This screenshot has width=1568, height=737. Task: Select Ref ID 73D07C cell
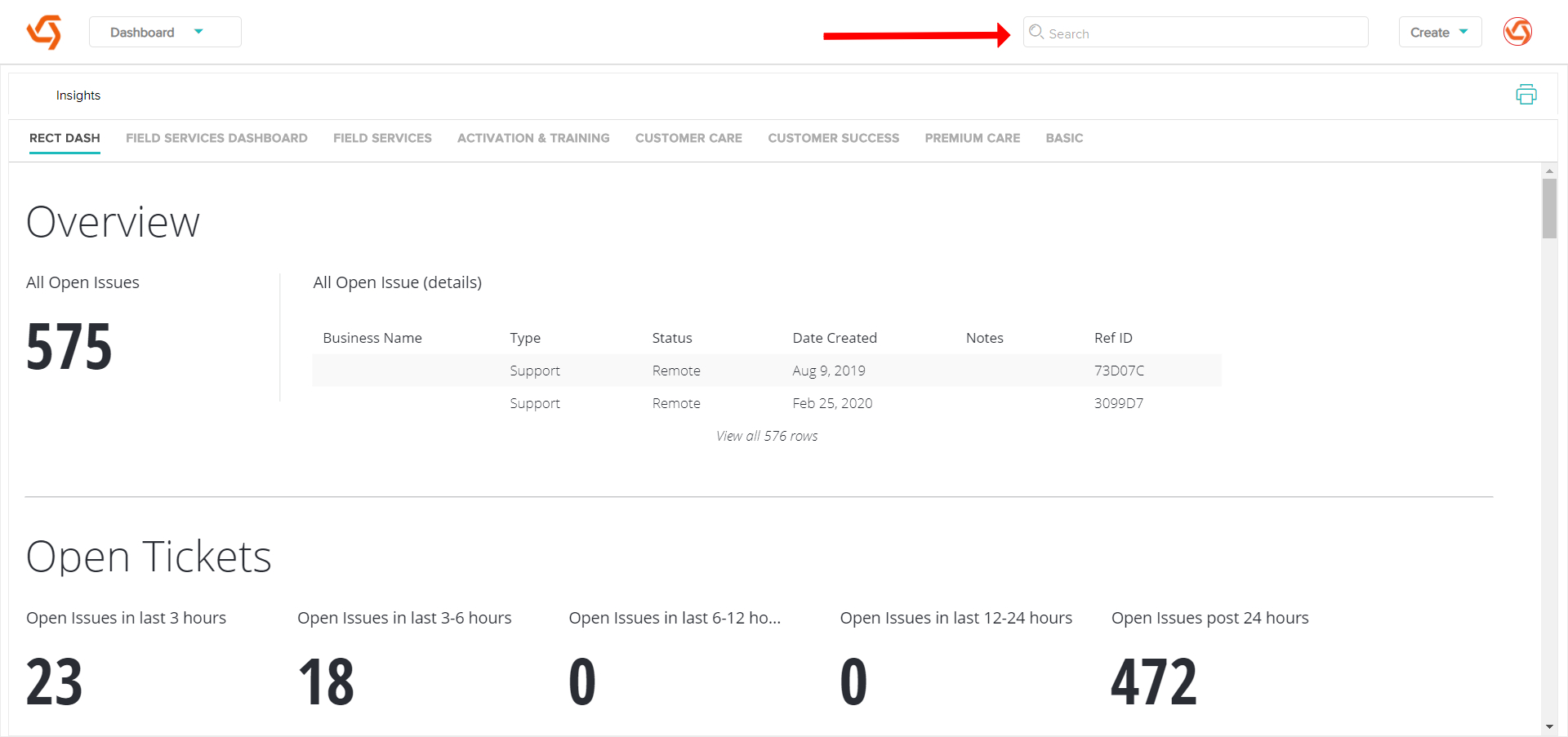point(1119,371)
